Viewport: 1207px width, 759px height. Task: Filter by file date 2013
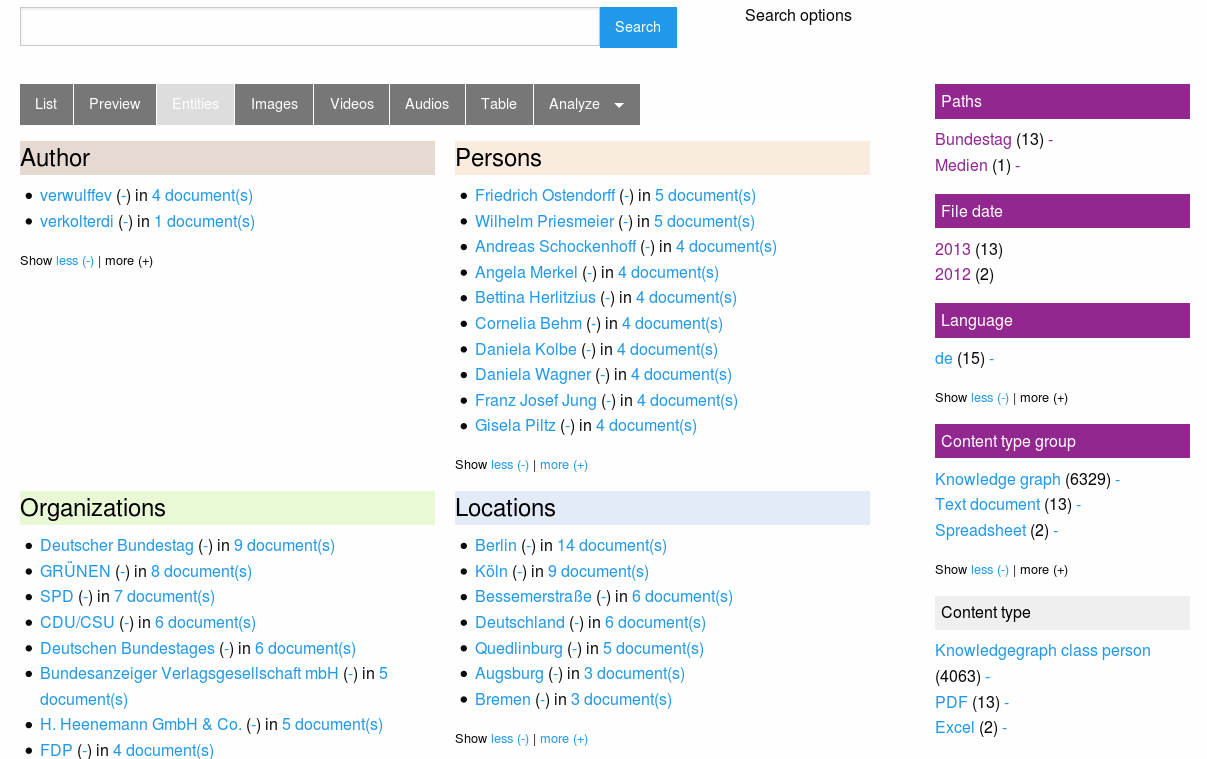[953, 249]
